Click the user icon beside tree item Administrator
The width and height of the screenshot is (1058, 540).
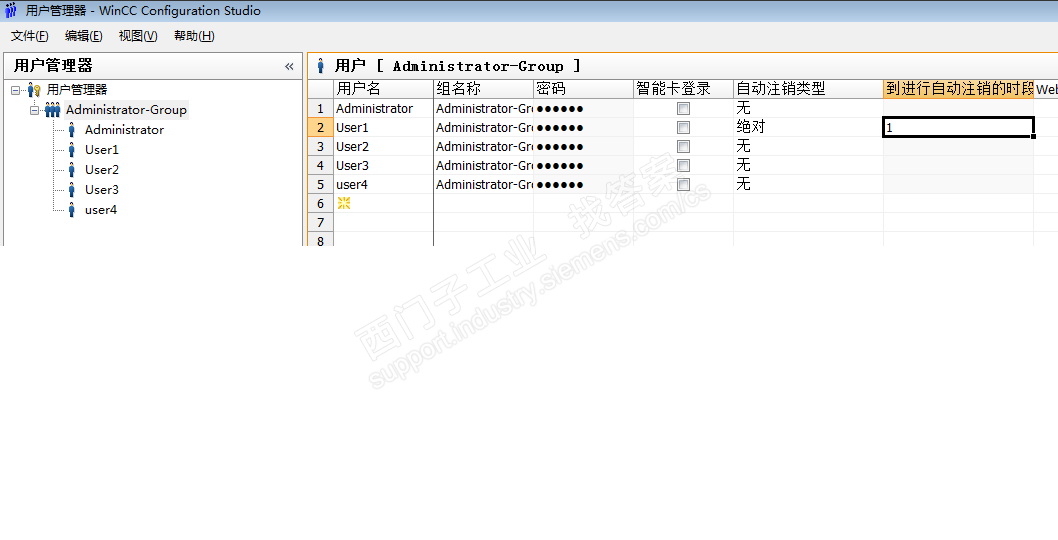(72, 130)
